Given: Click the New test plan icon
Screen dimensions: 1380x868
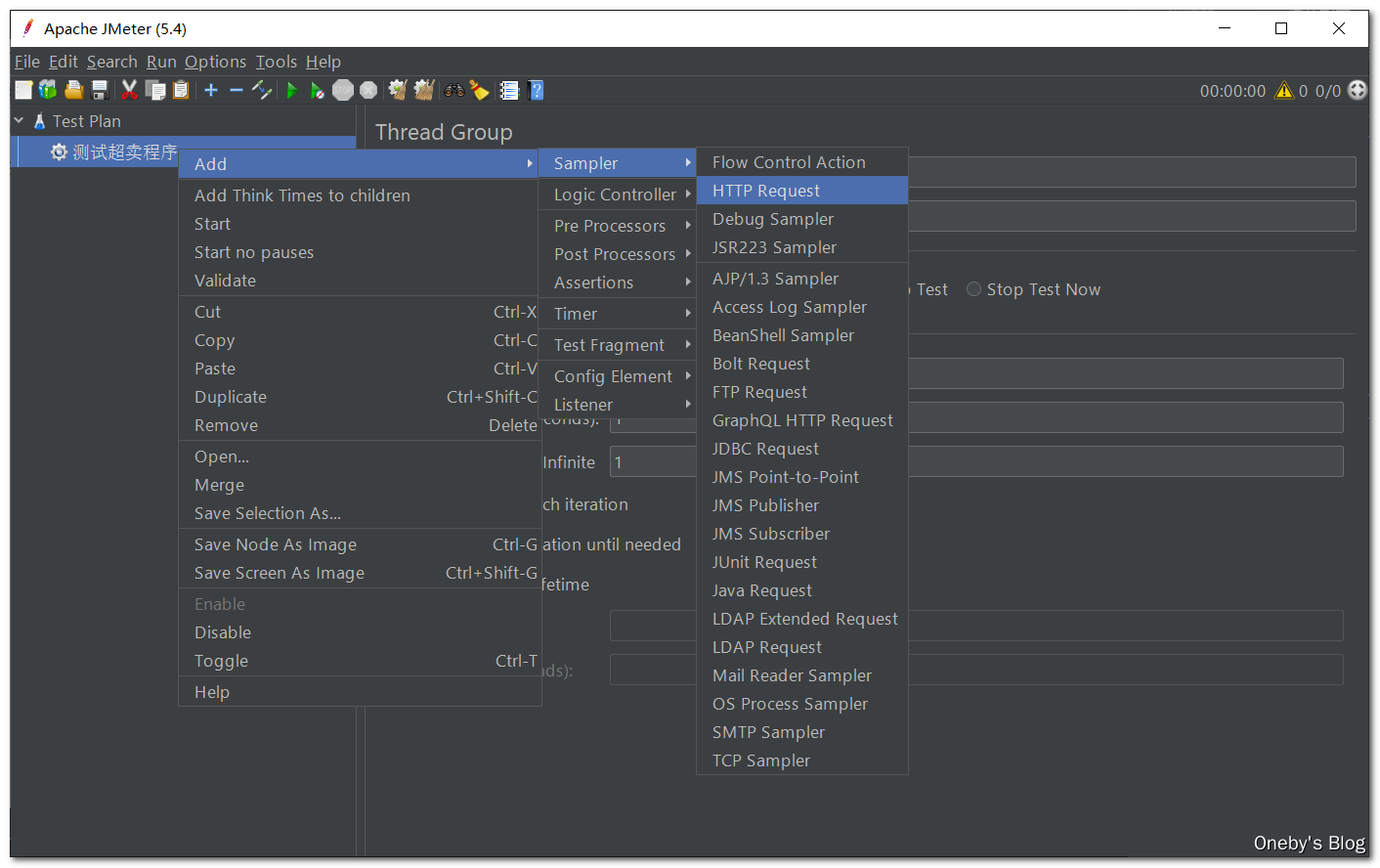Looking at the screenshot, I should pyautogui.click(x=23, y=90).
